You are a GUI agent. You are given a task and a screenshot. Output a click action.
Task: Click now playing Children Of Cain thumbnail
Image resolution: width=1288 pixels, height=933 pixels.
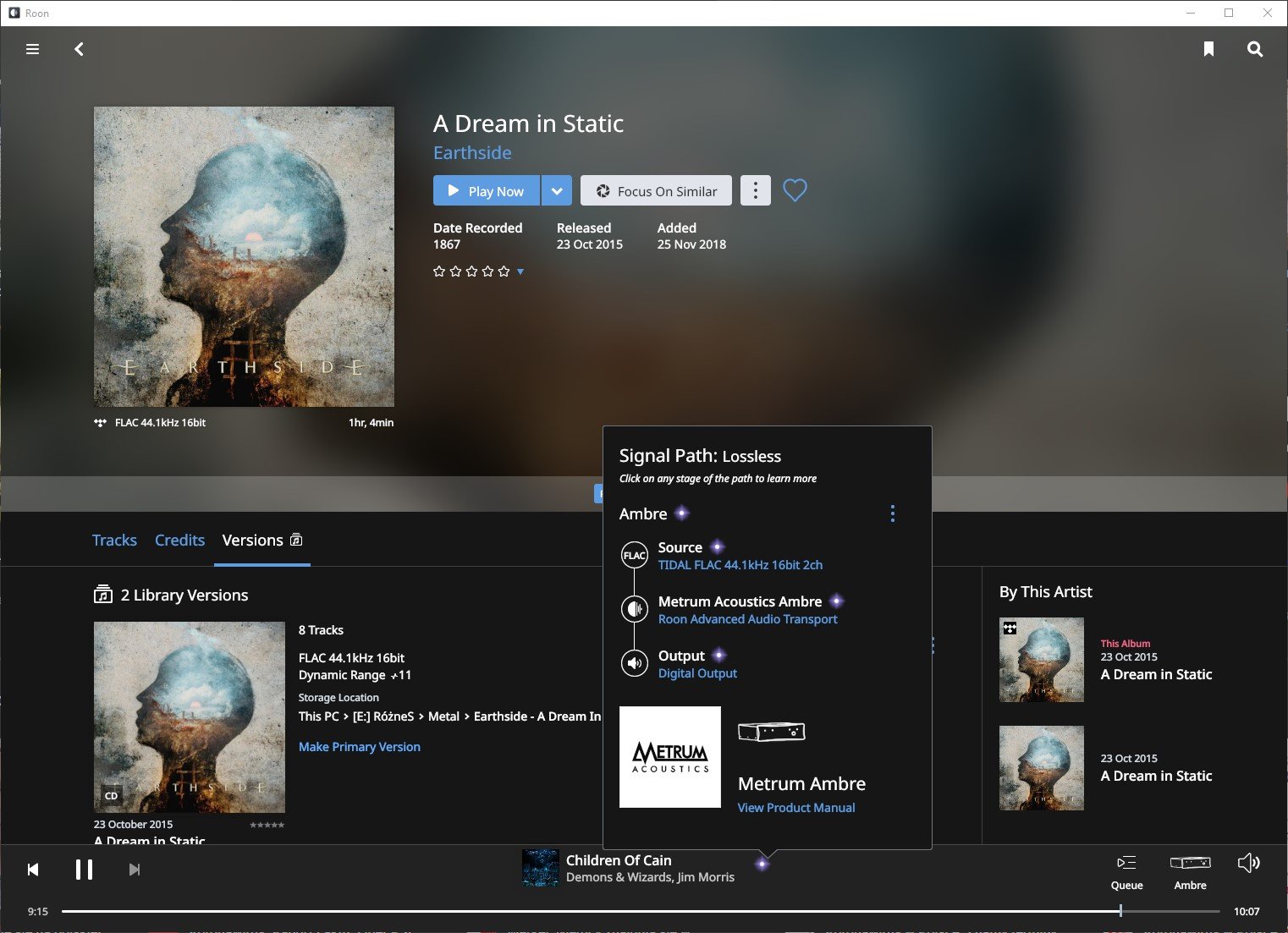pos(540,868)
